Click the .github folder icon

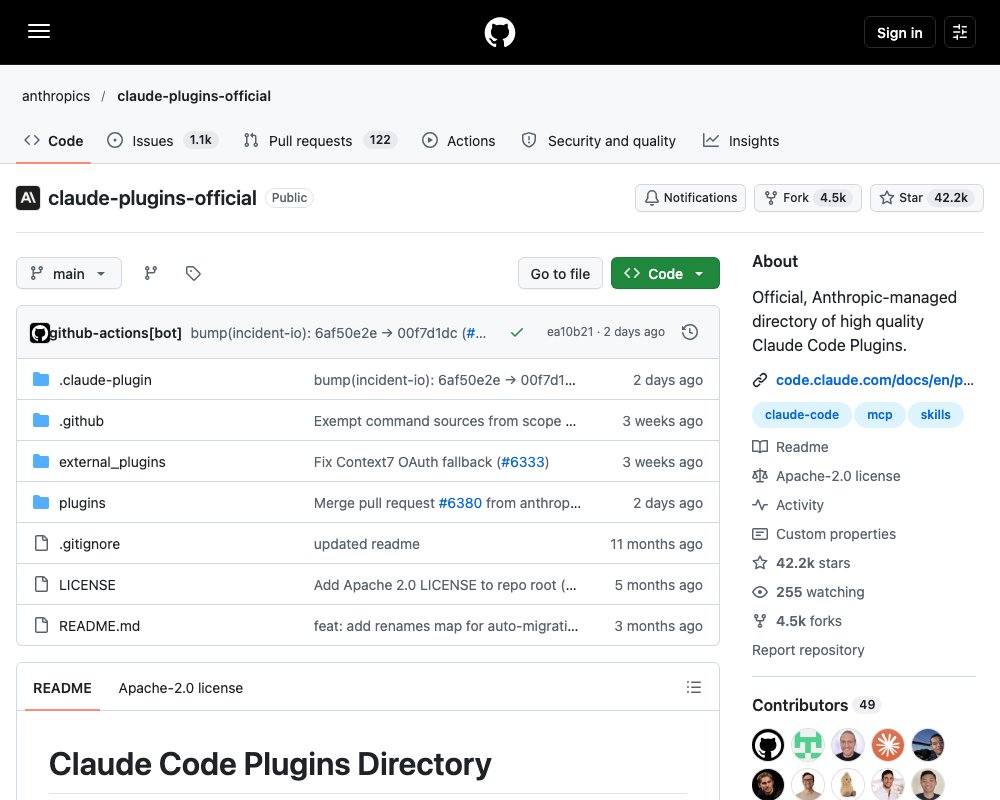pyautogui.click(x=41, y=420)
